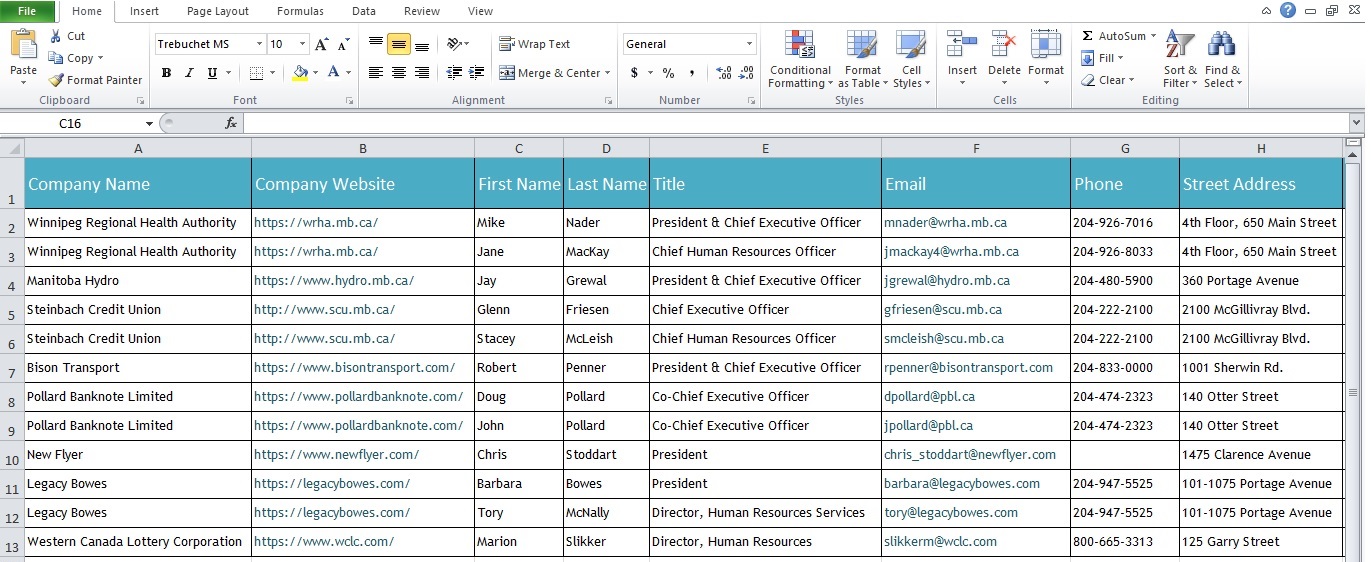Viewport: 1371px width, 562px height.
Task: Open the Name Box dropdown arrow
Action: (x=150, y=123)
